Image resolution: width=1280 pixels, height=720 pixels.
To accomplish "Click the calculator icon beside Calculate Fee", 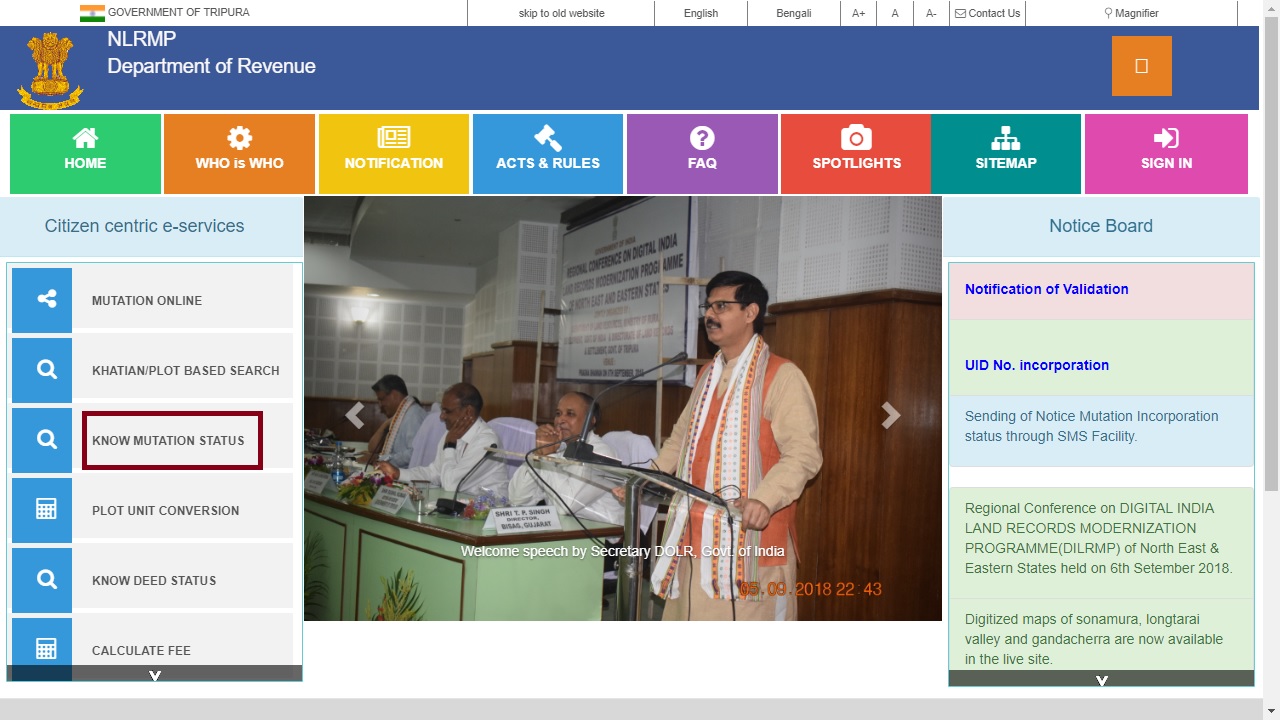I will (x=42, y=649).
